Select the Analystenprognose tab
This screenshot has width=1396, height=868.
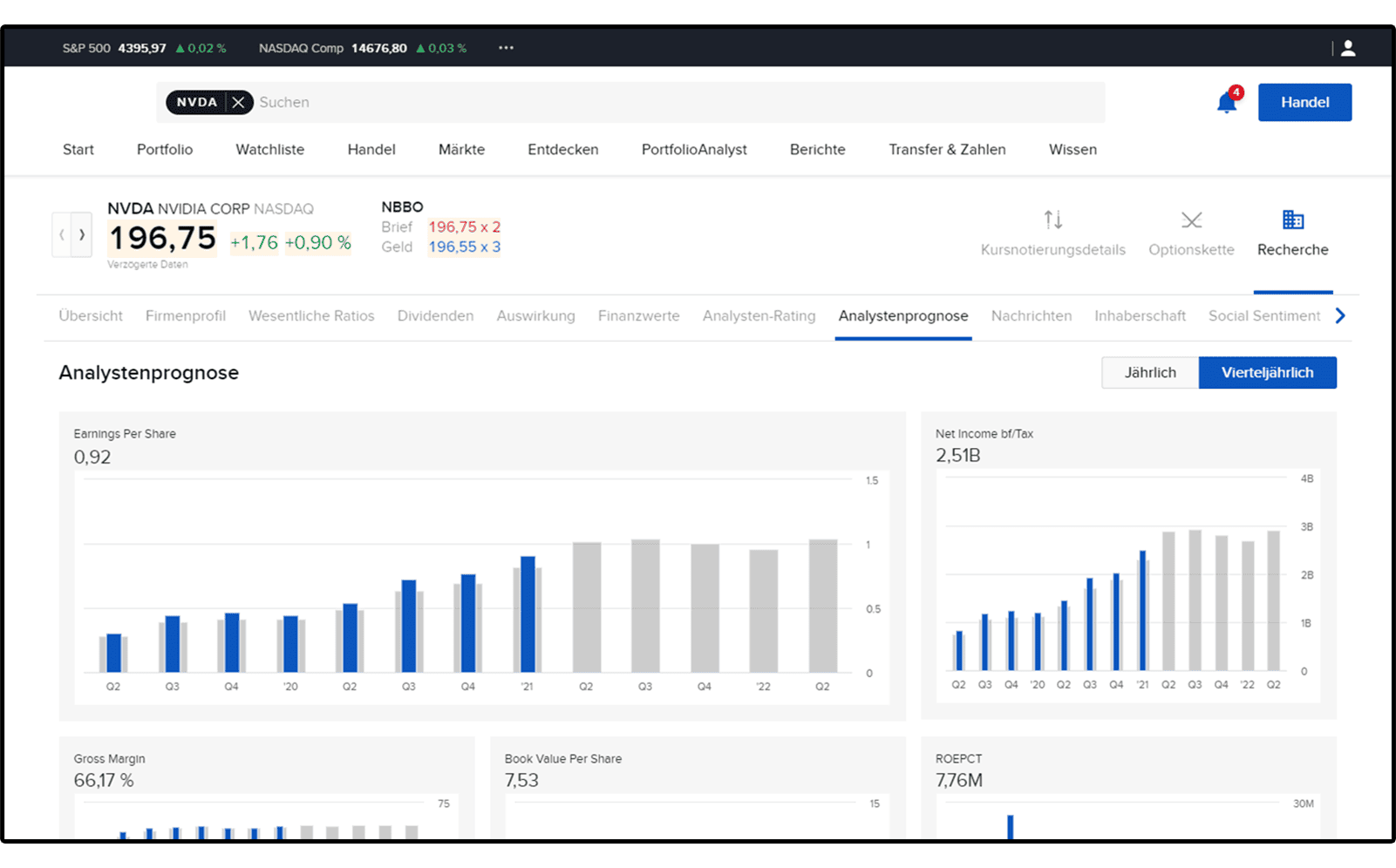(x=903, y=315)
